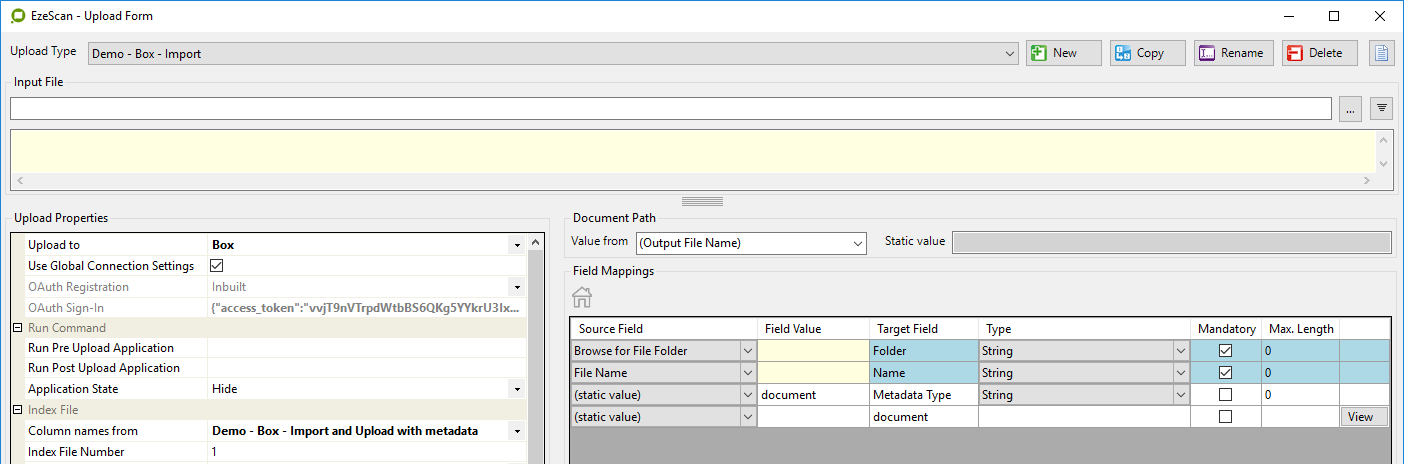Viewport: 1404px width, 464px height.
Task: Toggle Use Global Connection Settings checkbox
Action: (x=216, y=266)
